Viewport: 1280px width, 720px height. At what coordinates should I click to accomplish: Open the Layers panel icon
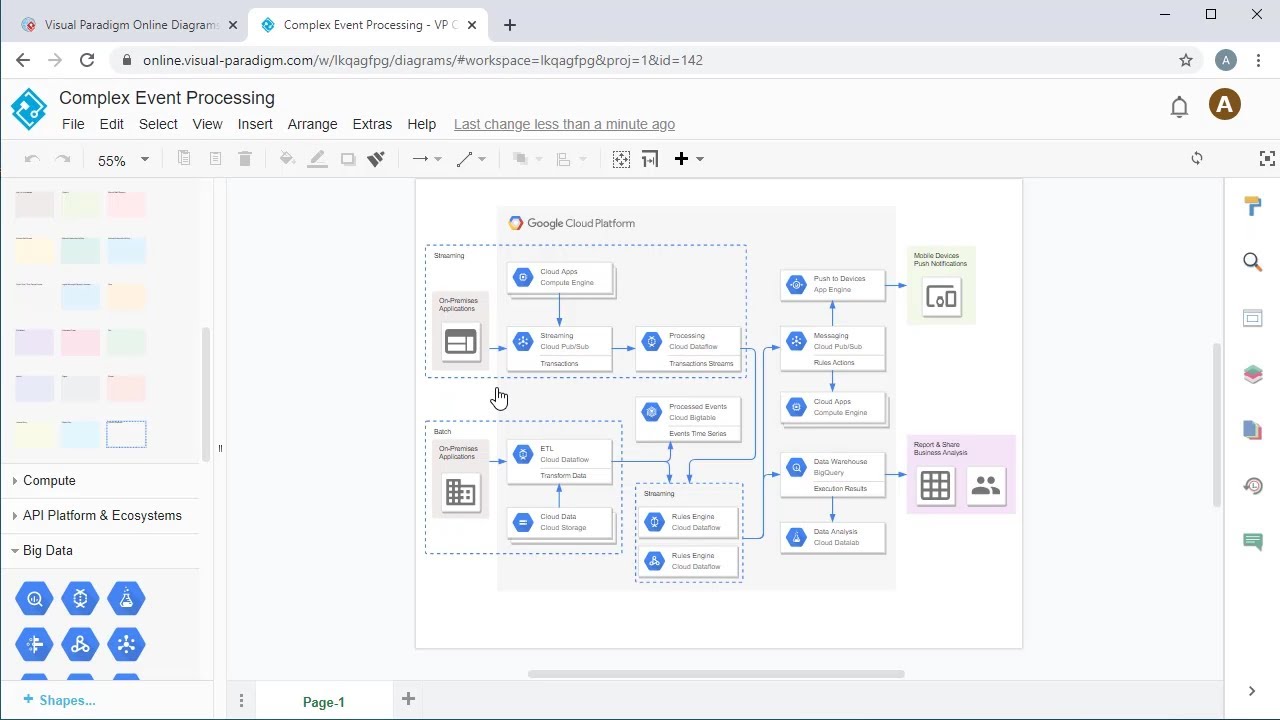[1253, 374]
